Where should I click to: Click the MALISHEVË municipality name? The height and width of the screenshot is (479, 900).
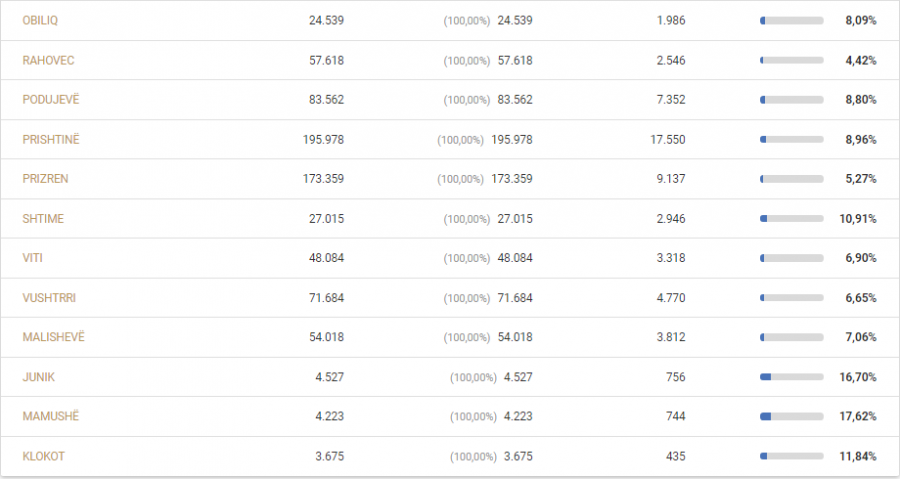[x=53, y=337]
